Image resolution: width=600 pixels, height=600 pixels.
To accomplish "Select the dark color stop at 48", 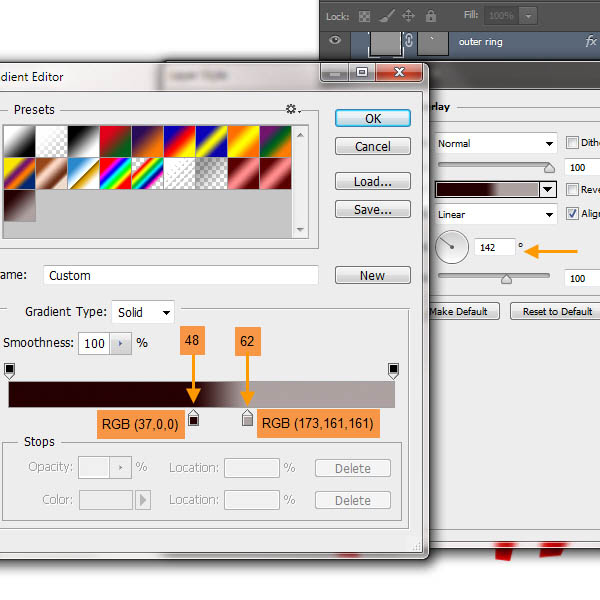I will click(194, 419).
